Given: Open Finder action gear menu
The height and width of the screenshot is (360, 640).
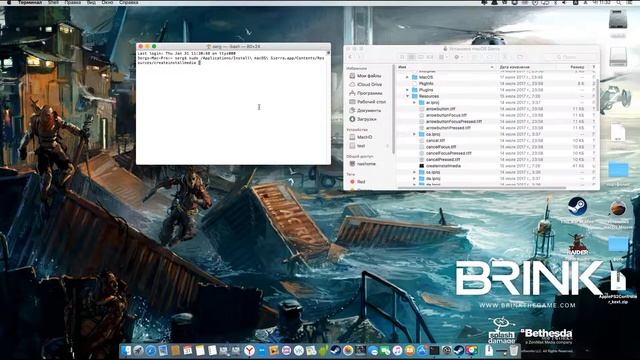Looking at the screenshot, I should (x=458, y=57).
